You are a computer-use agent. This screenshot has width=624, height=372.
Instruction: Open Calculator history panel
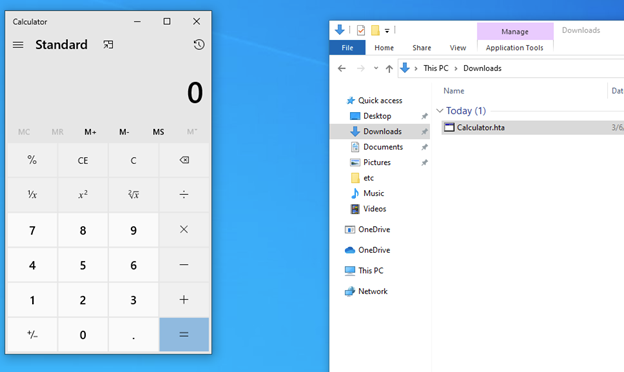199,45
